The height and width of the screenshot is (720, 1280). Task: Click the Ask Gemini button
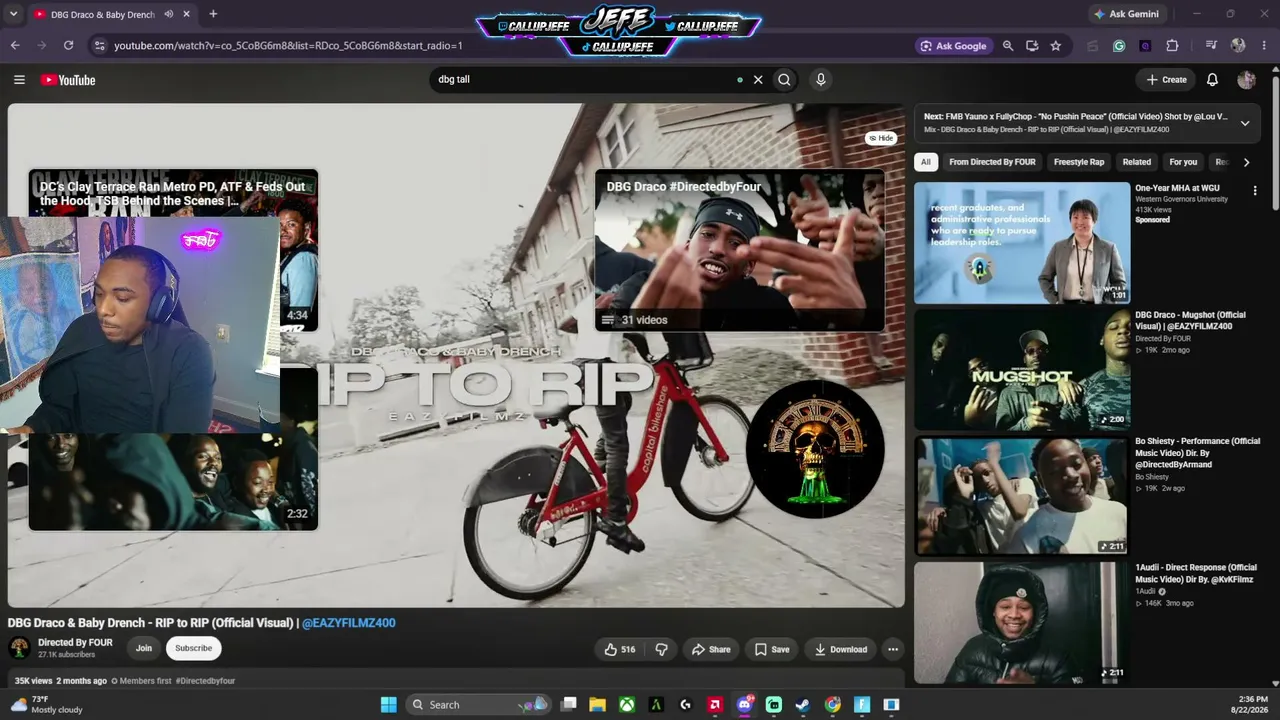tap(1127, 14)
